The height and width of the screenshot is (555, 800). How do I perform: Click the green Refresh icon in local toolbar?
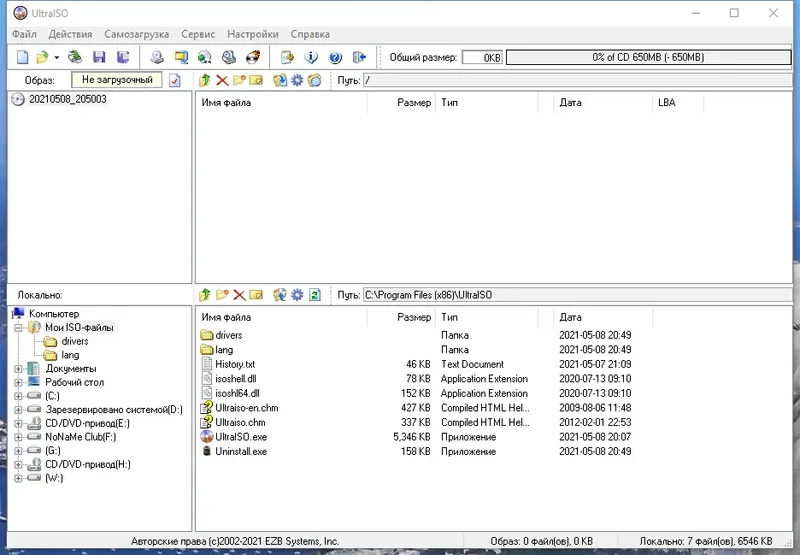(315, 295)
